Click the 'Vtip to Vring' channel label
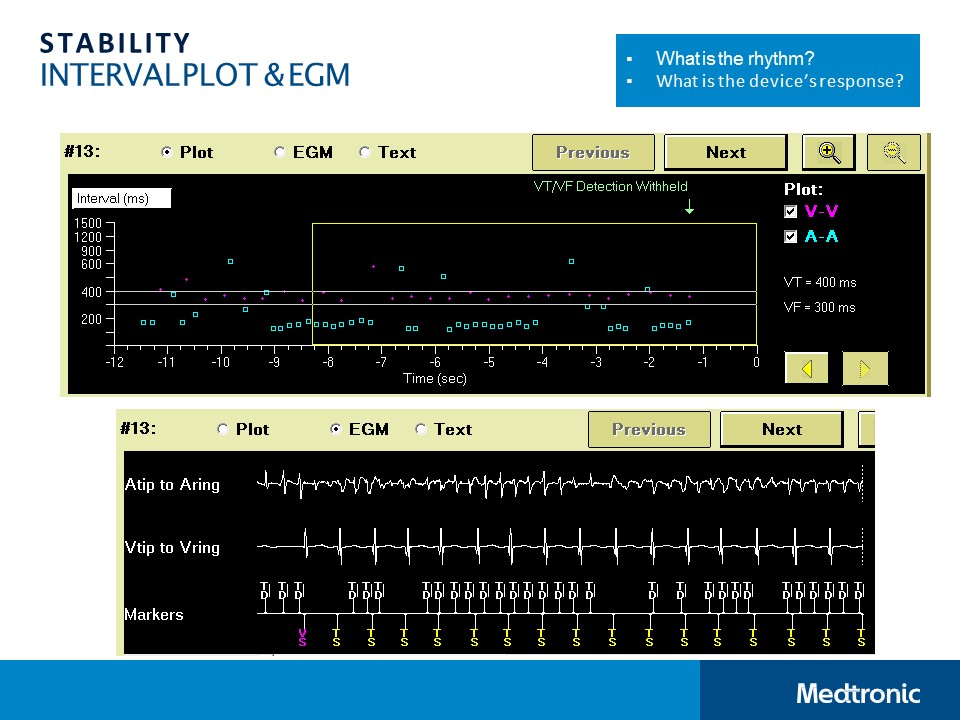 point(172,547)
